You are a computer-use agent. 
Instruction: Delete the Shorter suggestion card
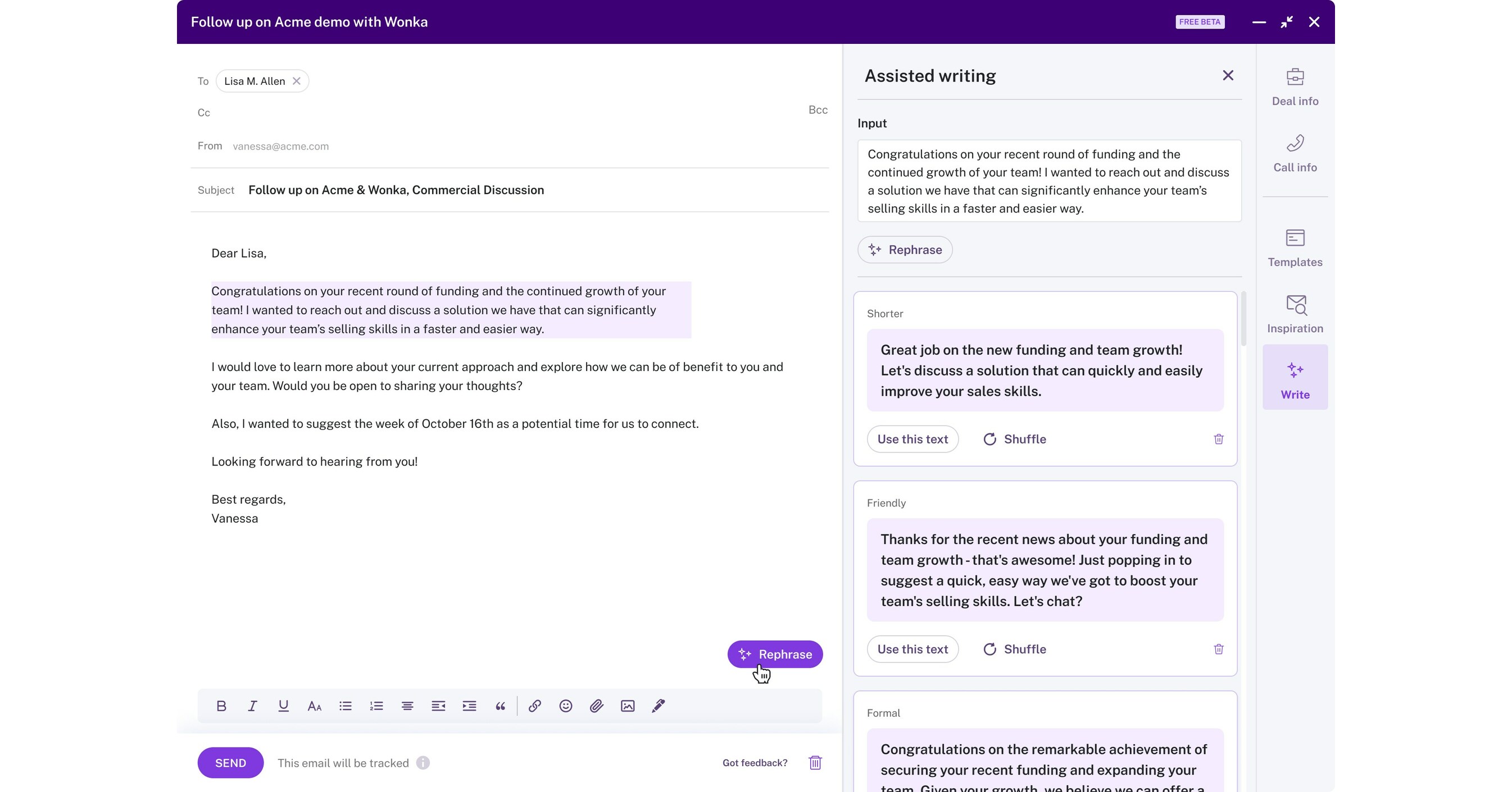coord(1219,439)
